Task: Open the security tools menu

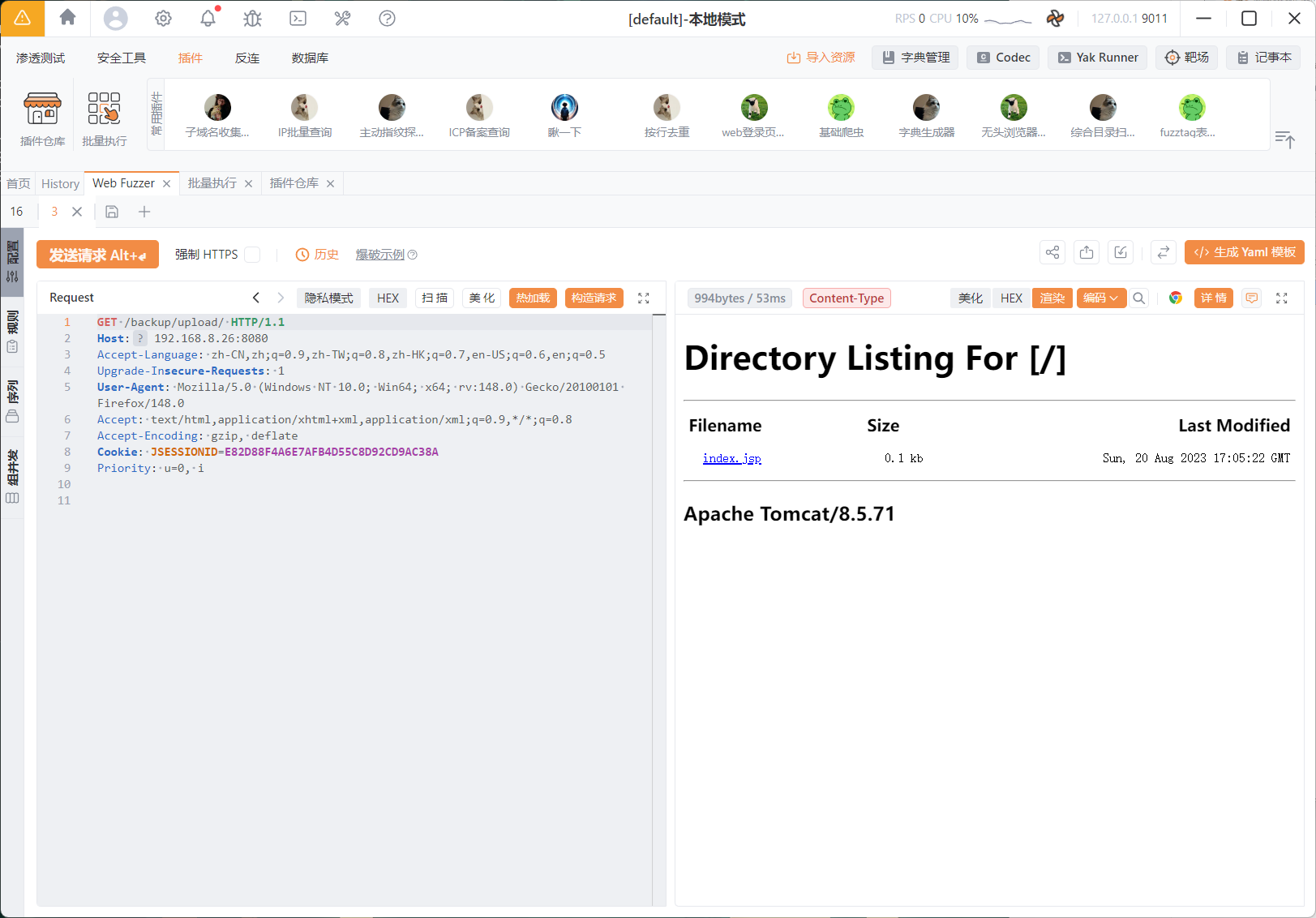Action: pos(121,58)
